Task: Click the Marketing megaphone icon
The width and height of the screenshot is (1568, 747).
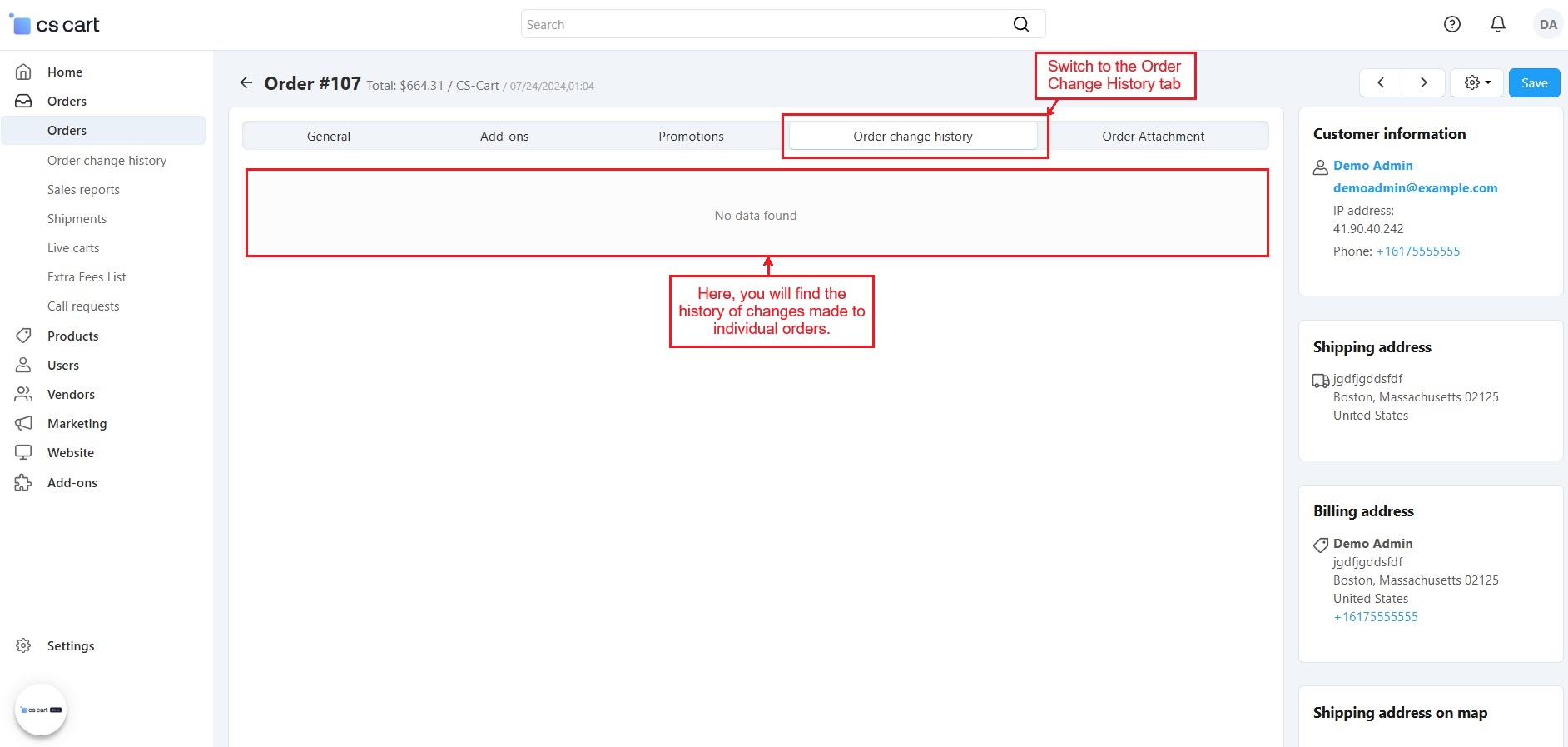Action: tap(23, 423)
